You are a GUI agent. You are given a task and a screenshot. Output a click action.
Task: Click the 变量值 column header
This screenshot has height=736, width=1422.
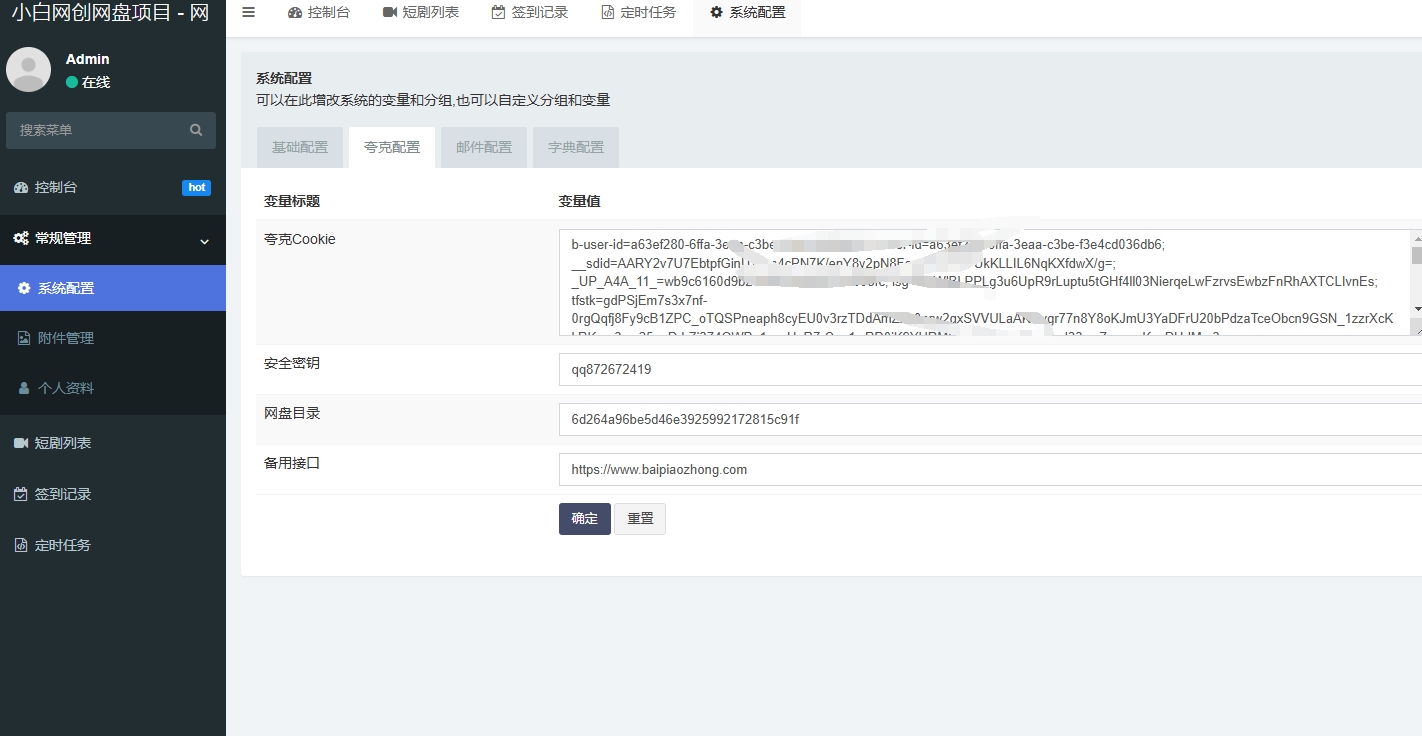click(579, 201)
